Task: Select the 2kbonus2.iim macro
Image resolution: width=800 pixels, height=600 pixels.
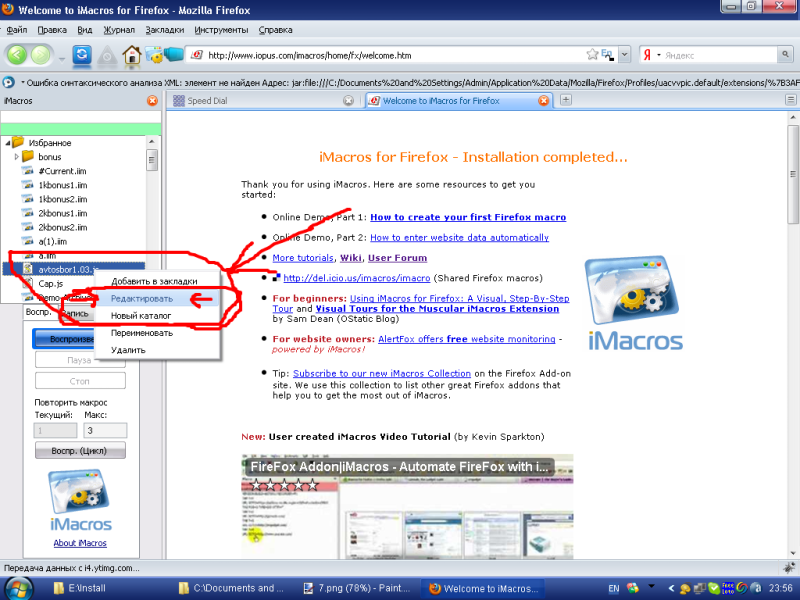Action: [63, 227]
